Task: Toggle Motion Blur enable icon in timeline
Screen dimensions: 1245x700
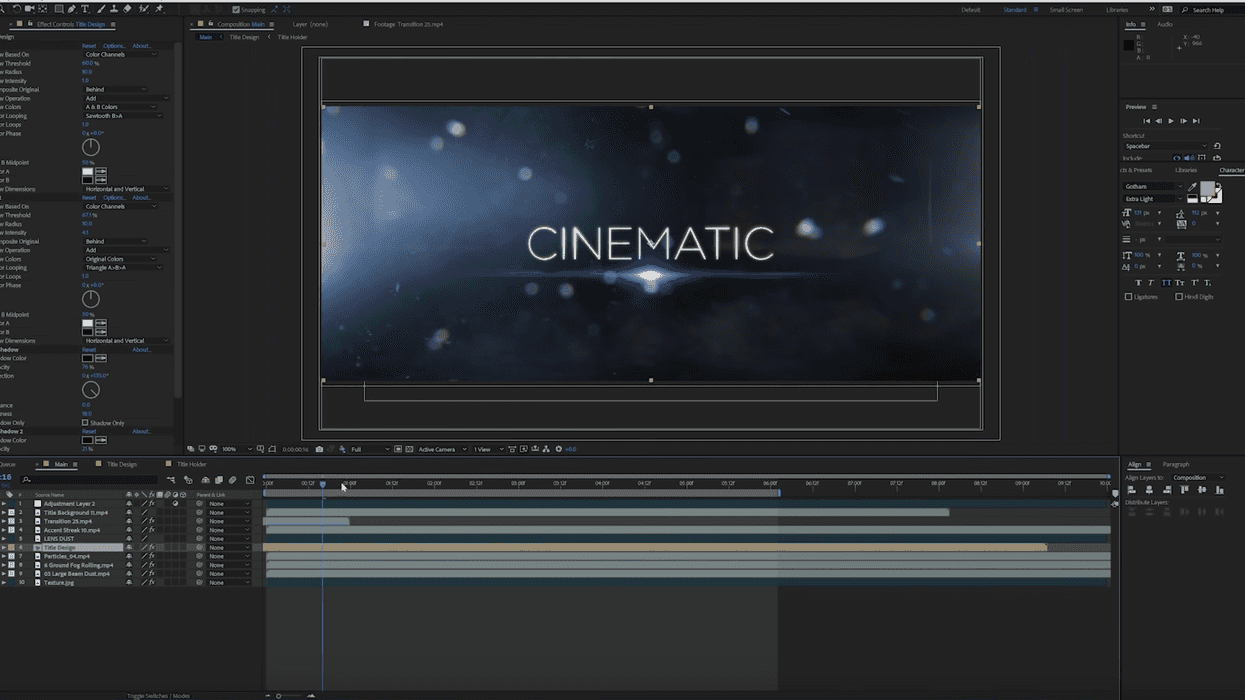Action: tap(233, 480)
